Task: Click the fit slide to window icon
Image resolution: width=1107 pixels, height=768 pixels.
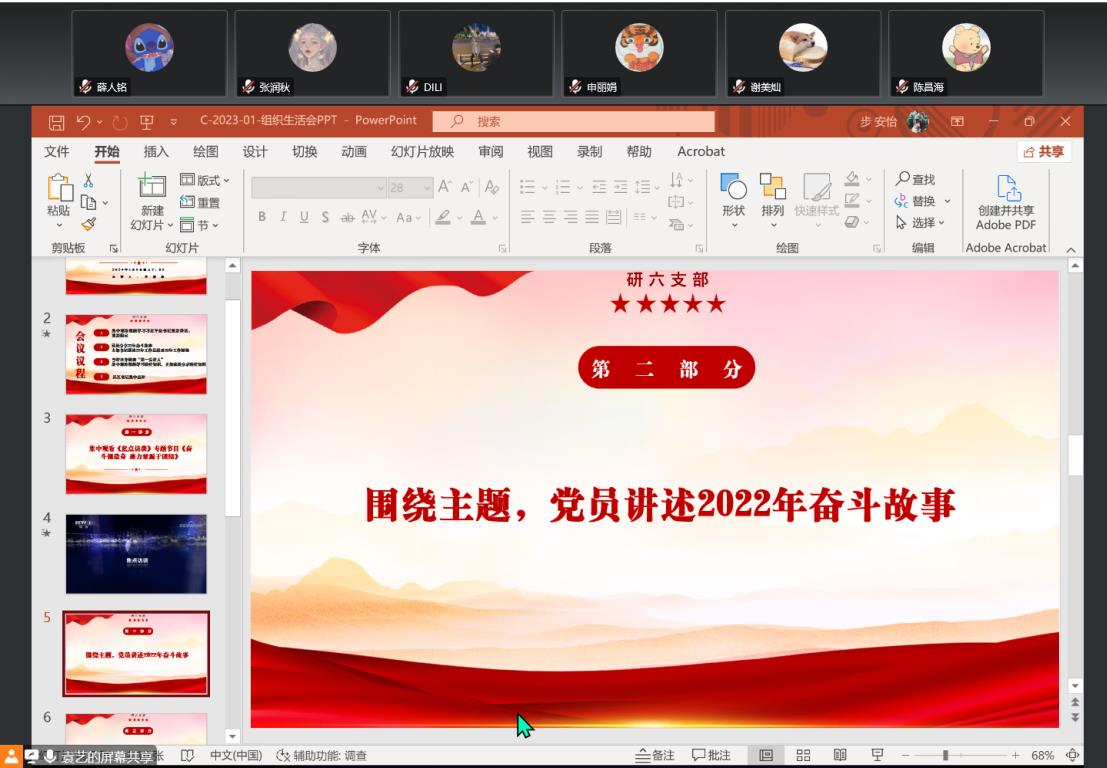Action: (x=1073, y=755)
